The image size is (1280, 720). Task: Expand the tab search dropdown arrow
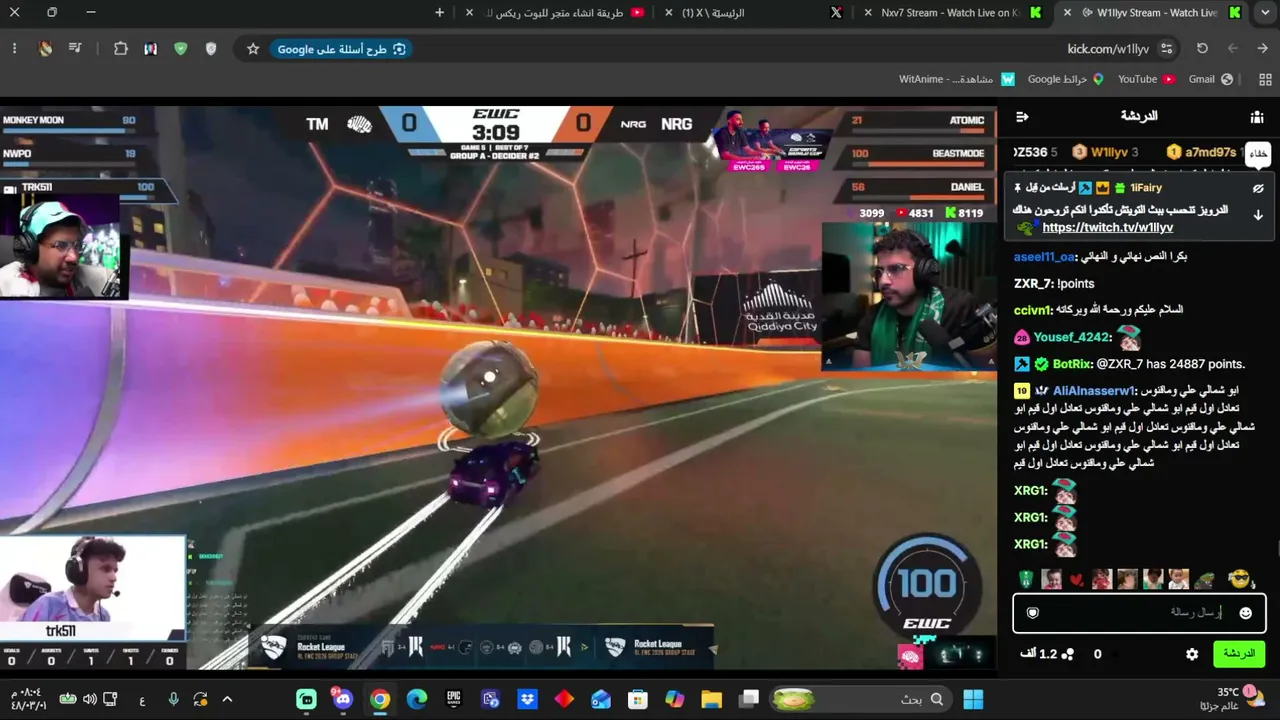click(x=1265, y=13)
